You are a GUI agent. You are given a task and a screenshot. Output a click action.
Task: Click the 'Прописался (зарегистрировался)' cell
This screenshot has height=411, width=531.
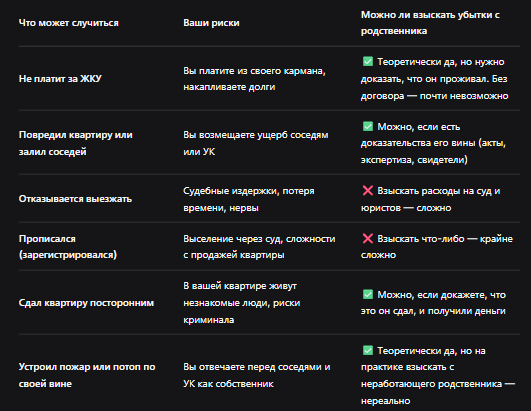click(68, 246)
